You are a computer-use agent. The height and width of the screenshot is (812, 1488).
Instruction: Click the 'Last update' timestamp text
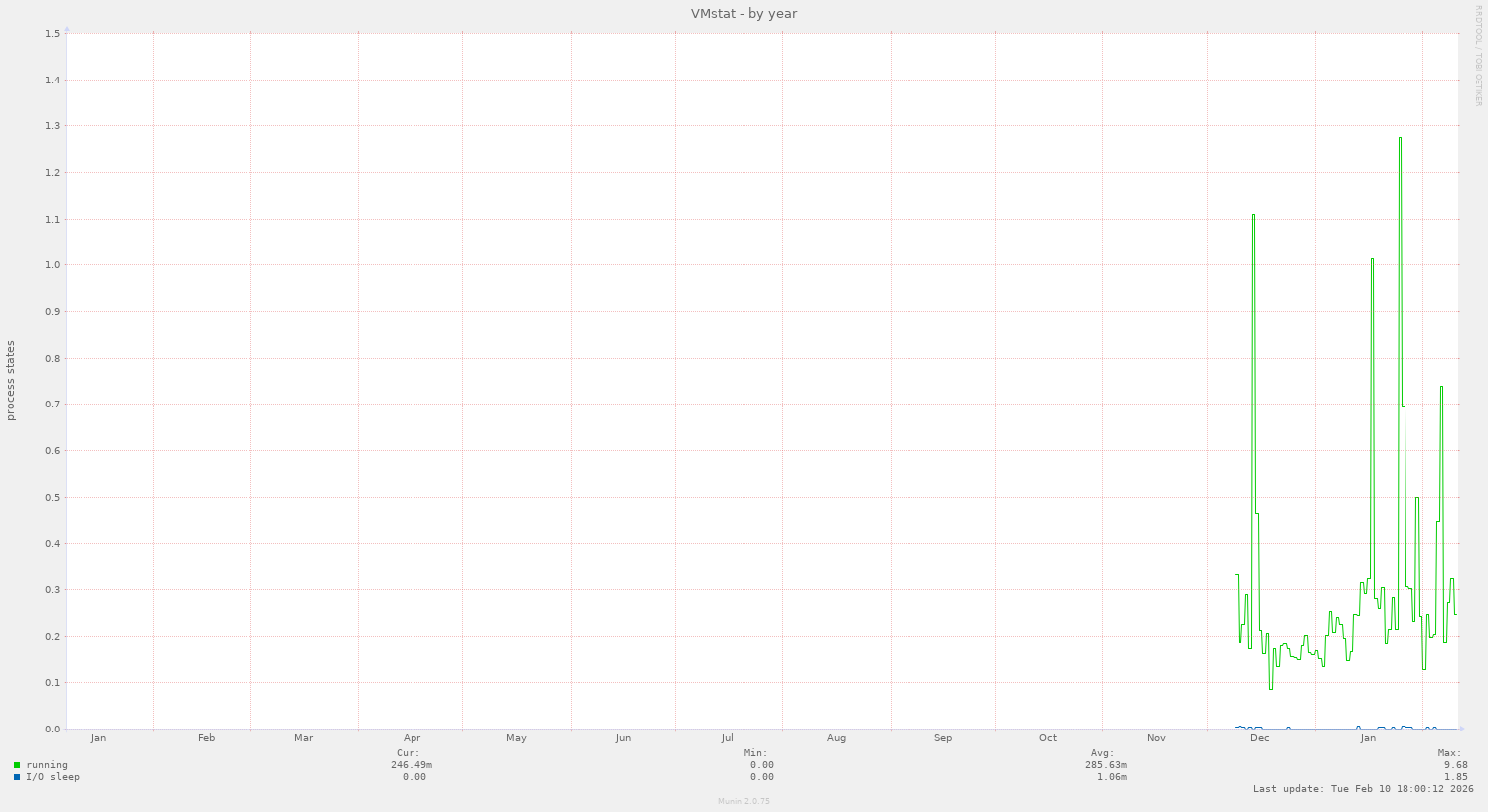[x=1363, y=789]
